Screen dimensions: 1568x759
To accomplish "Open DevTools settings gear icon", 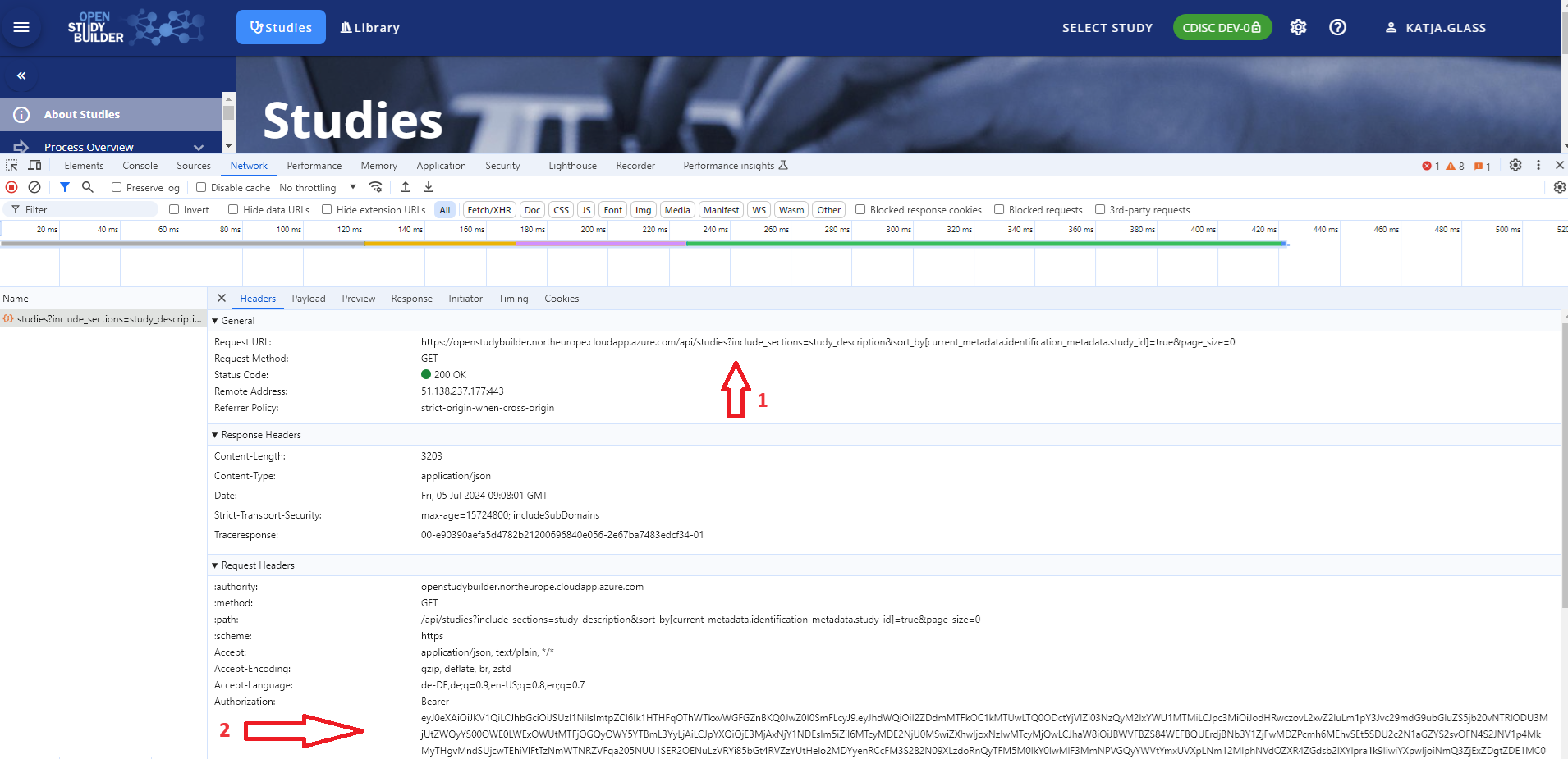I will 1515,165.
